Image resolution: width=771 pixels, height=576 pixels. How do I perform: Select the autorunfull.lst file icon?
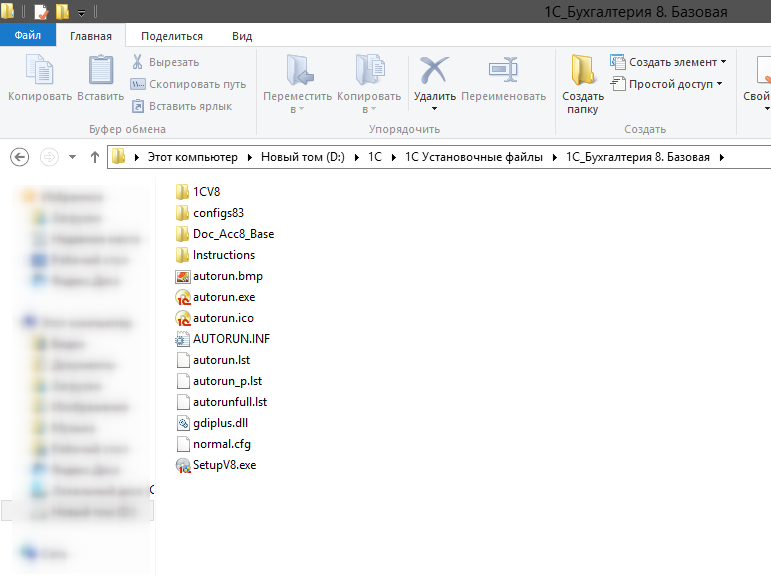(182, 402)
